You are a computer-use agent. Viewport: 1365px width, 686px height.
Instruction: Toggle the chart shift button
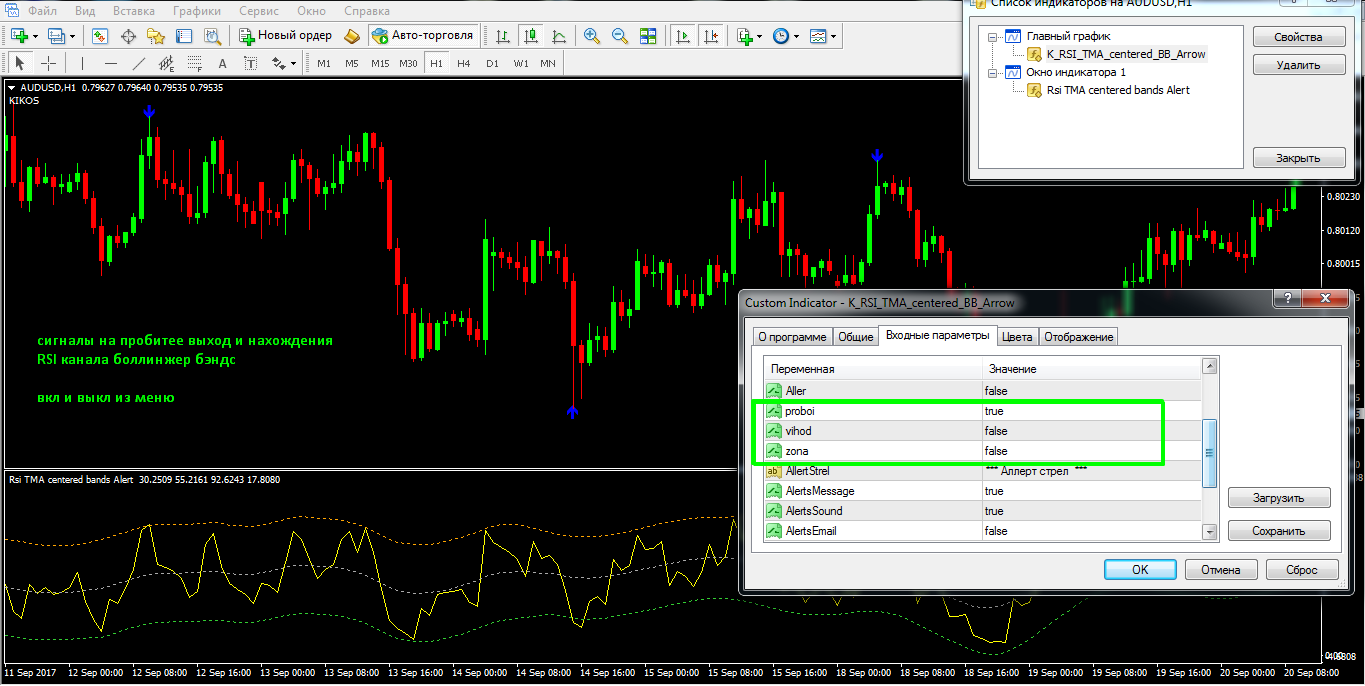711,36
